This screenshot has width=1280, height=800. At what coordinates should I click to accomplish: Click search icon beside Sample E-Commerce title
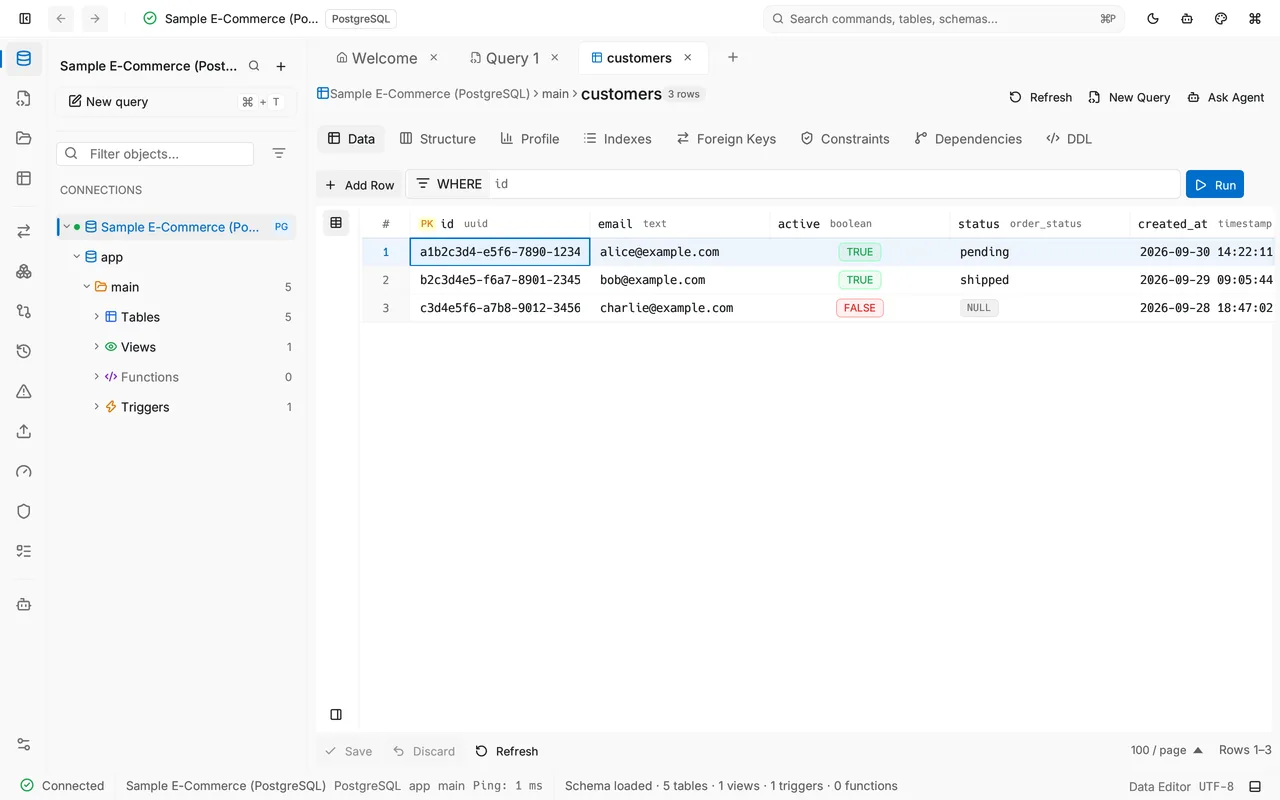pyautogui.click(x=254, y=66)
